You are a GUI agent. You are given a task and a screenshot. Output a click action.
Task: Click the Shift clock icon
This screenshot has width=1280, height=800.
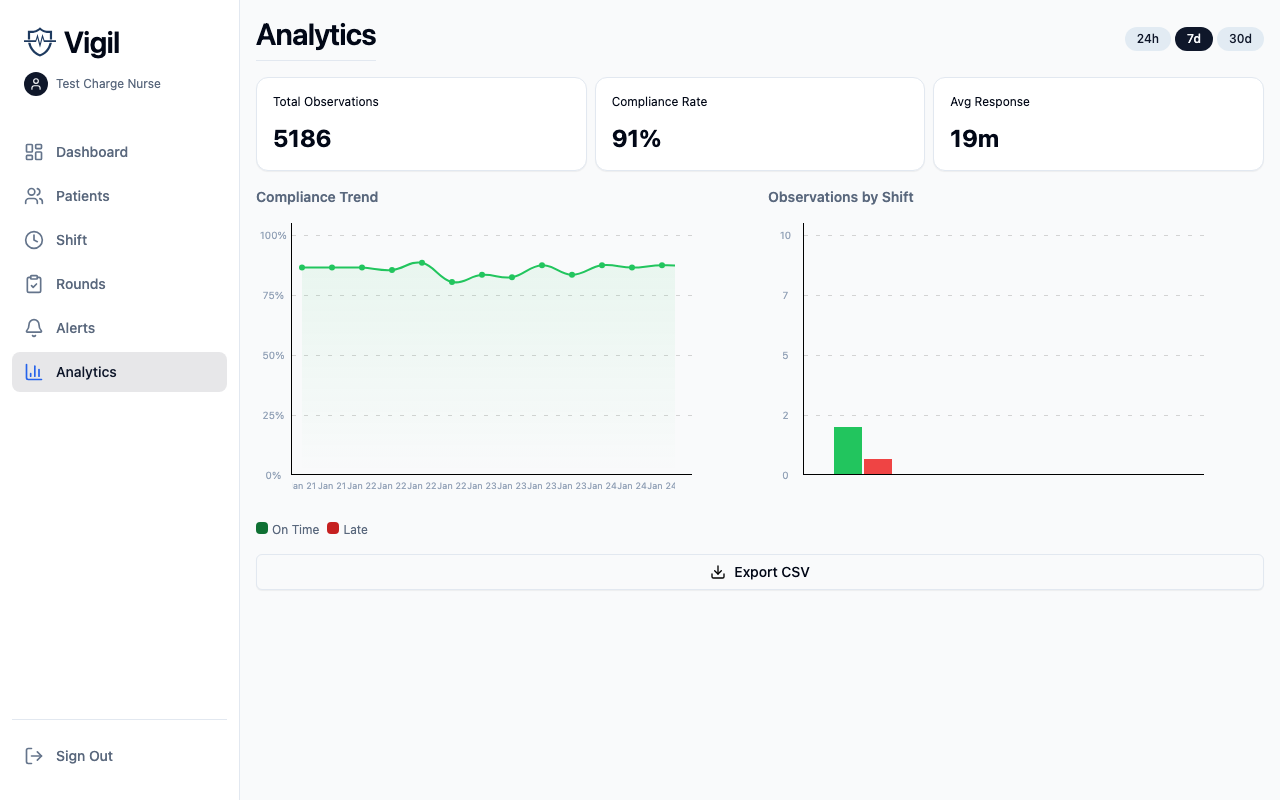click(33, 239)
